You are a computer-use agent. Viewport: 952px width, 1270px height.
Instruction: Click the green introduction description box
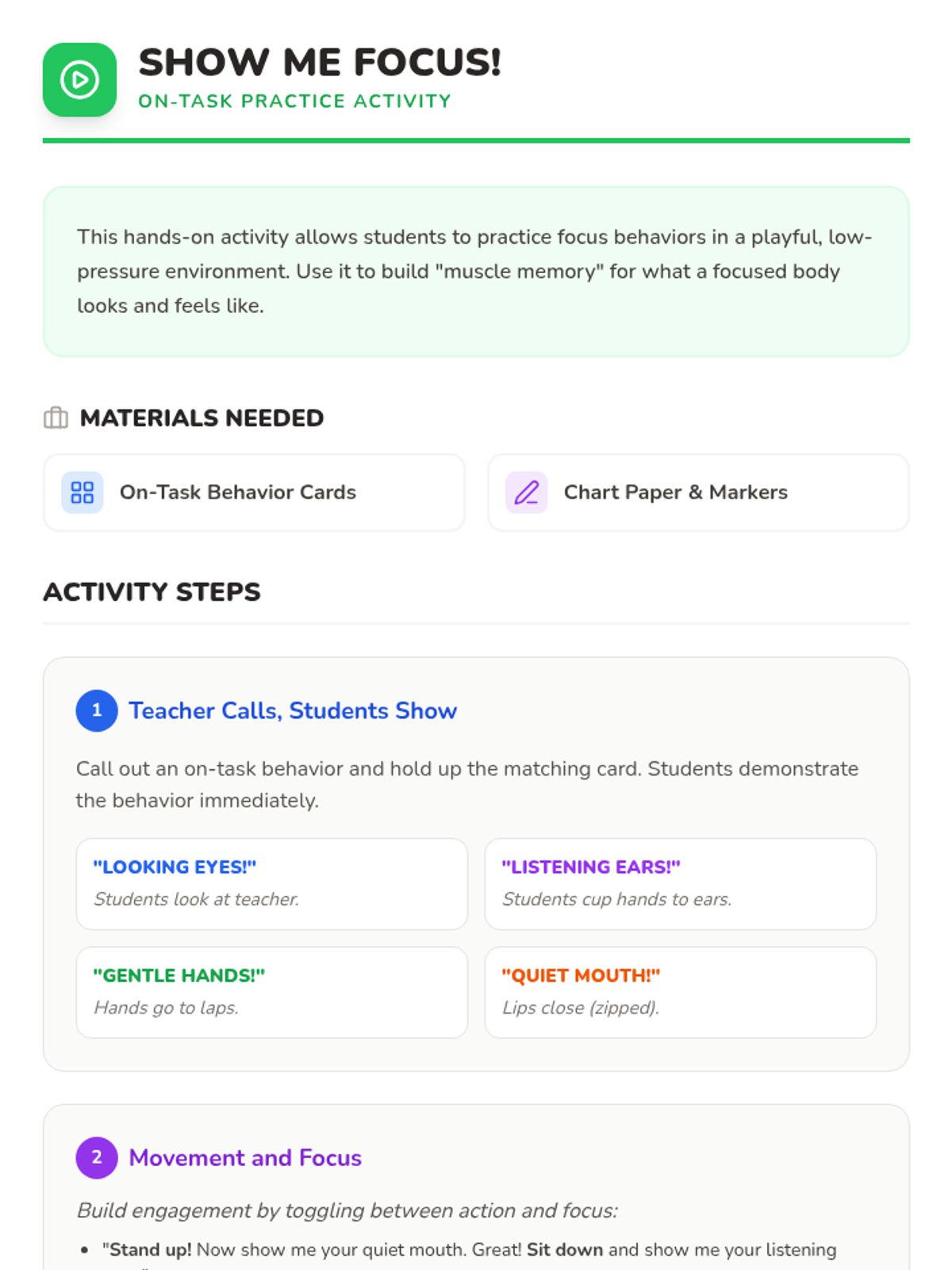tap(476, 271)
